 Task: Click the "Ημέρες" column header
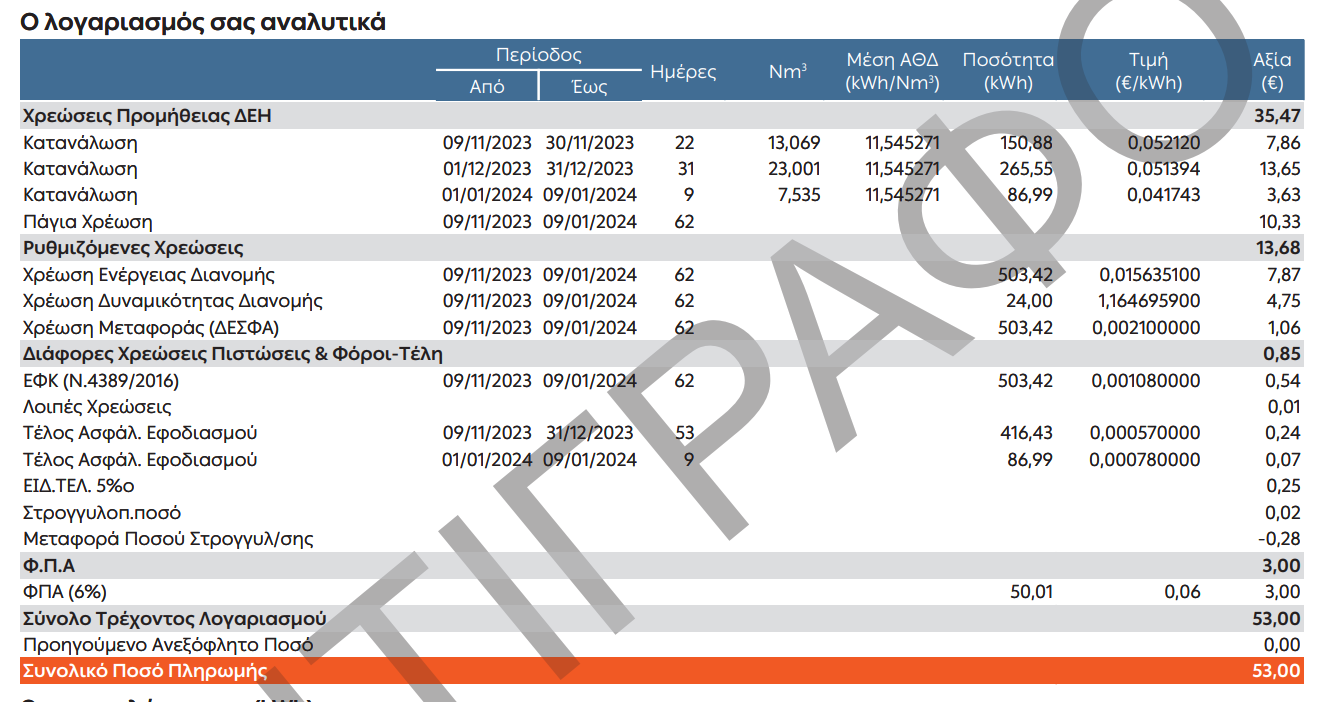(683, 72)
